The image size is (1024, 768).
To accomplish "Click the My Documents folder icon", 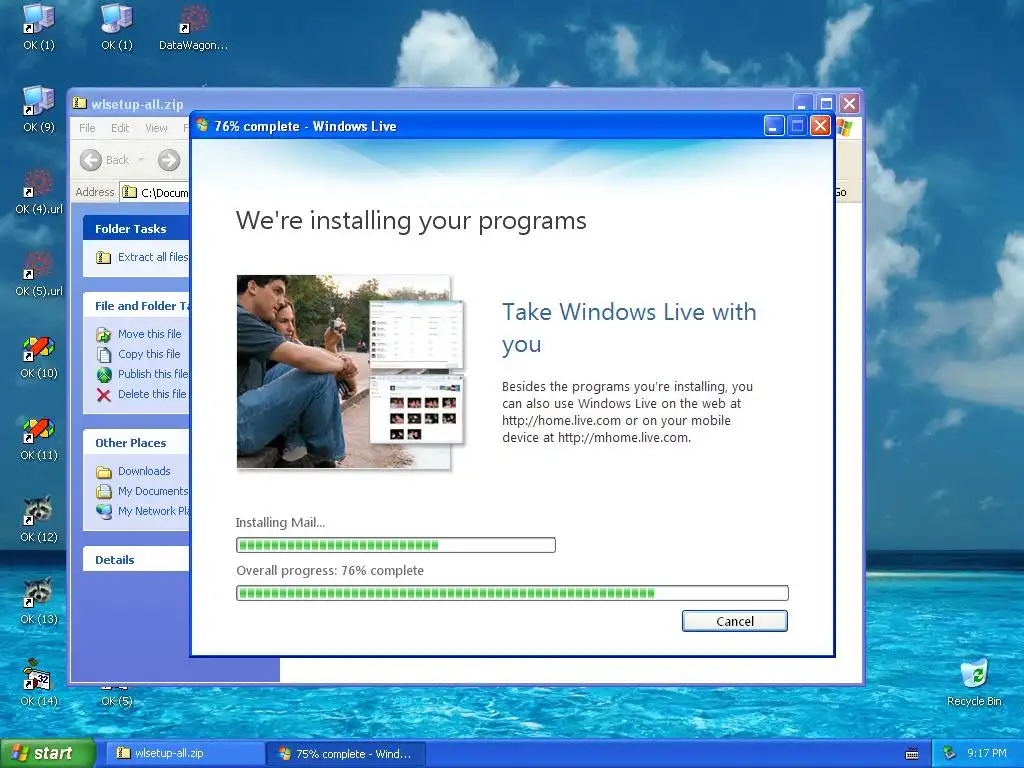I will (x=104, y=492).
